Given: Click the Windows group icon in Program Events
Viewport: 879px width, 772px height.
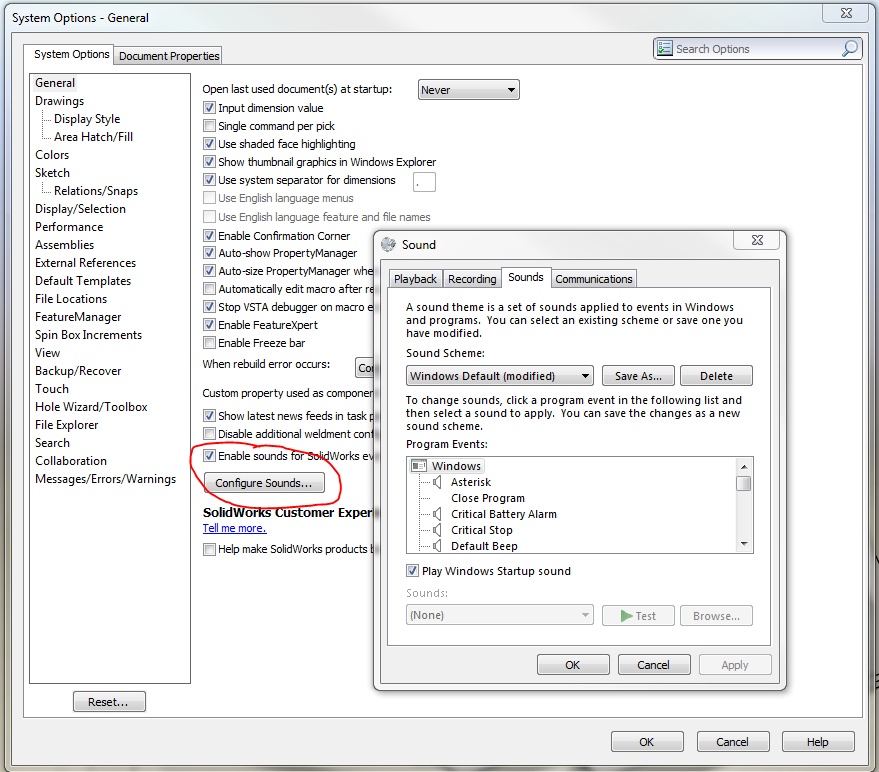Looking at the screenshot, I should [419, 466].
